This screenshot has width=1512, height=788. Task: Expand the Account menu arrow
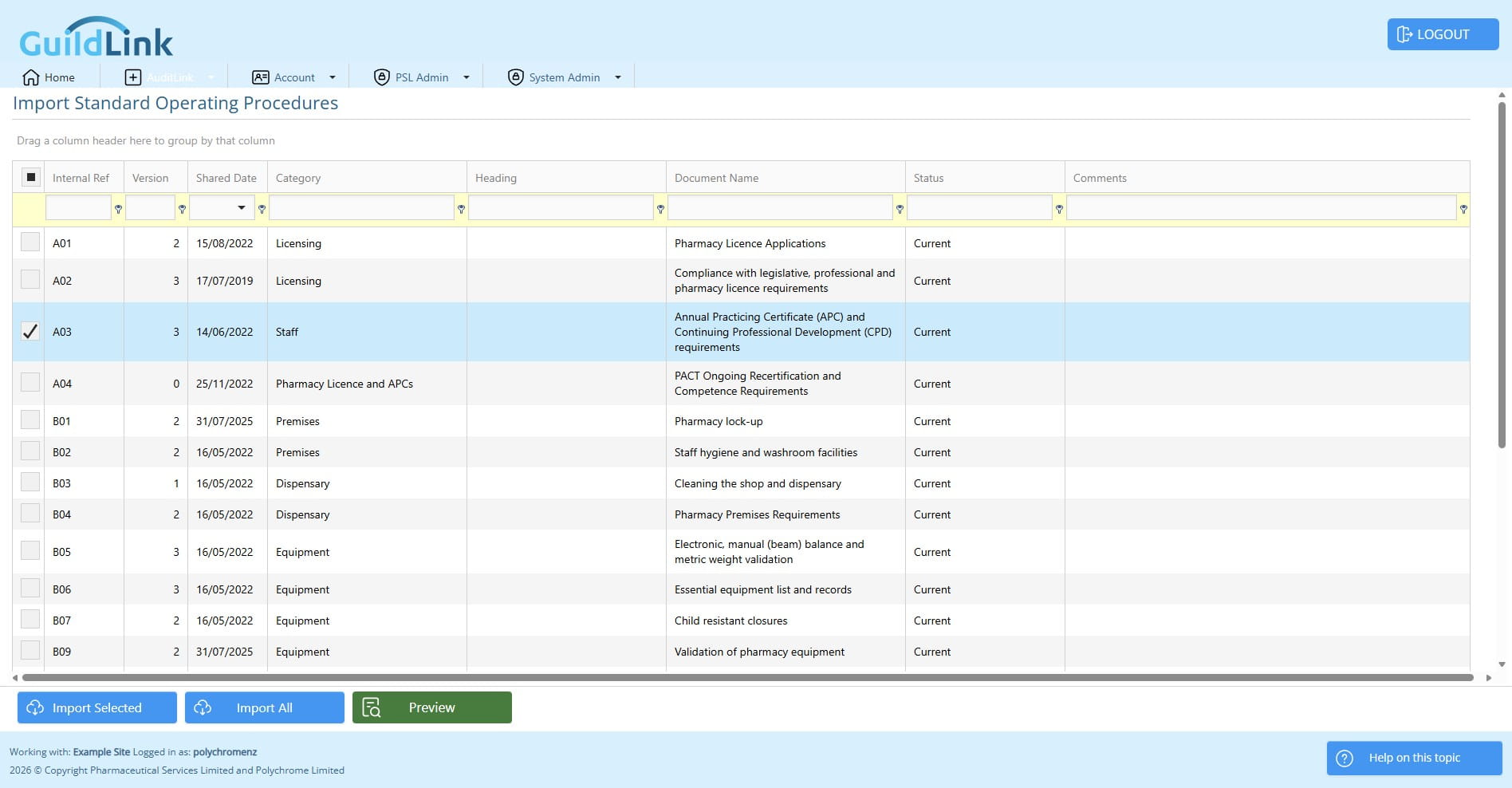(x=333, y=77)
